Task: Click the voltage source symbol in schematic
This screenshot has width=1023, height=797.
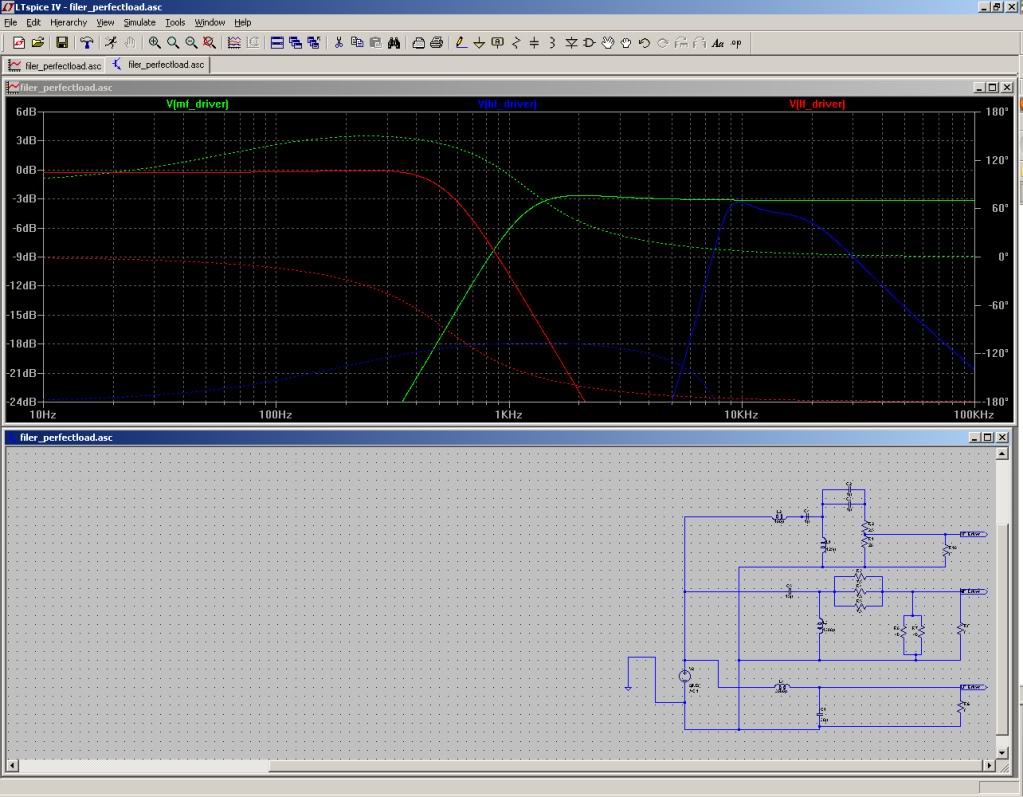Action: coord(684,676)
